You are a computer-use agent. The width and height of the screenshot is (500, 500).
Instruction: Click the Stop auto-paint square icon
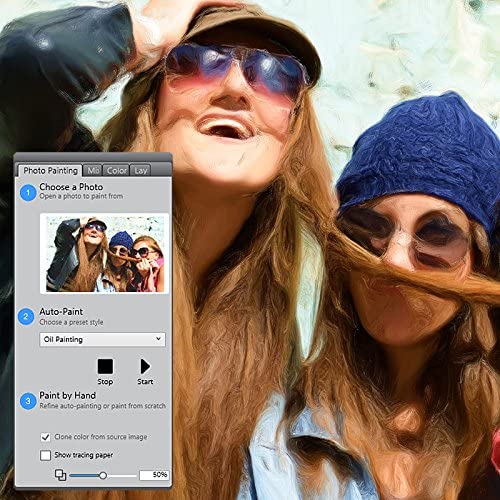coord(105,366)
